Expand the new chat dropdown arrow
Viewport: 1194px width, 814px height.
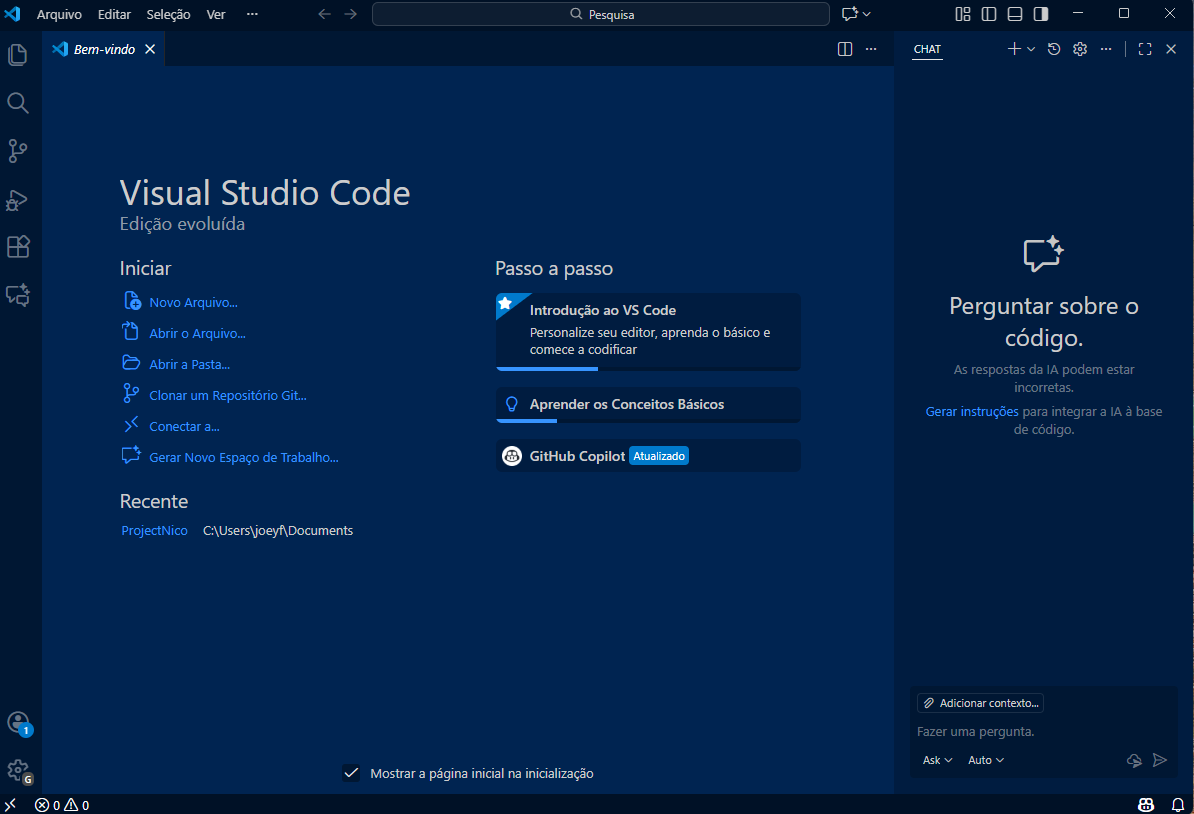(x=1031, y=49)
